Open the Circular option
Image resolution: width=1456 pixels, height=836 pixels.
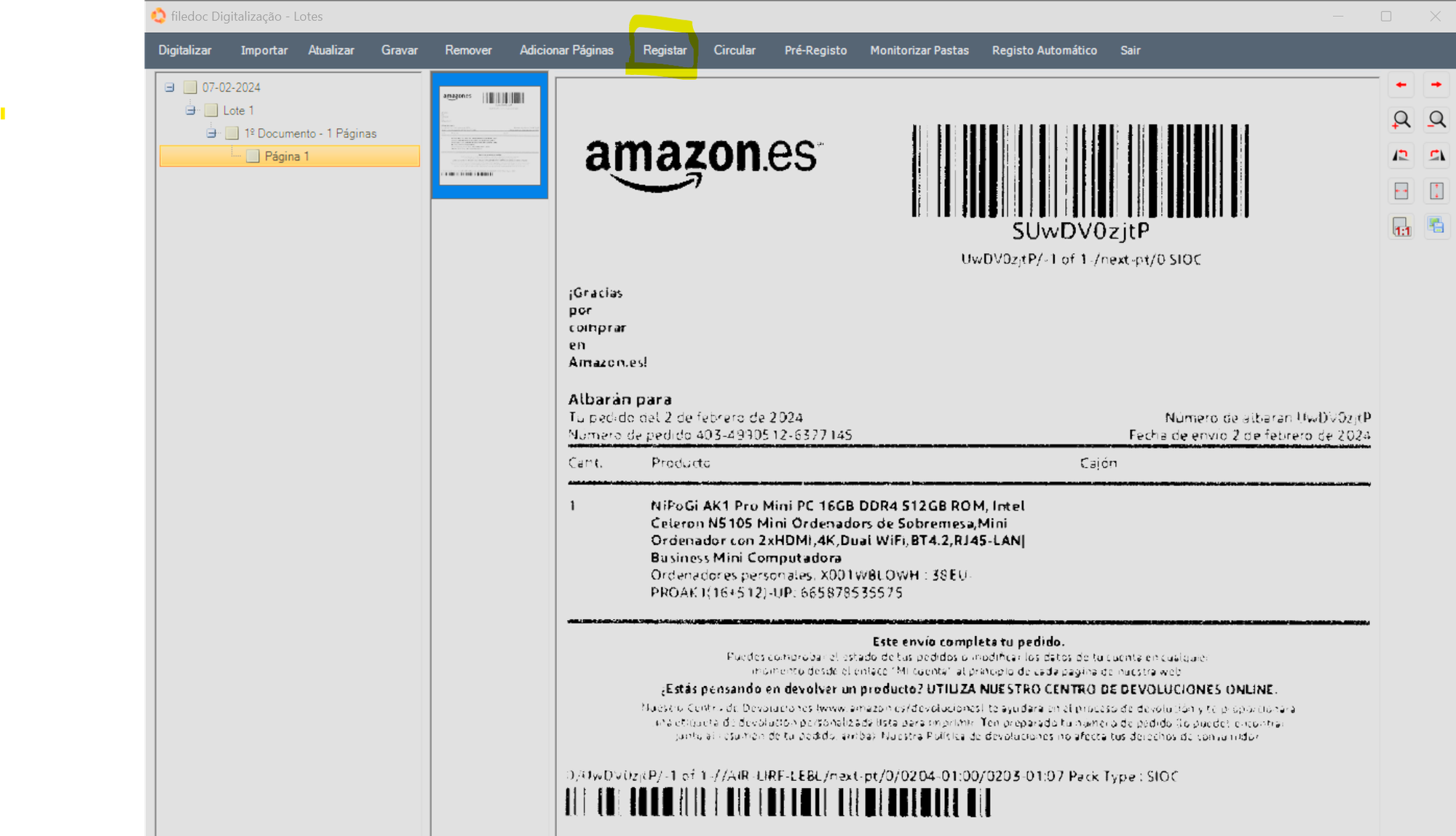[735, 50]
